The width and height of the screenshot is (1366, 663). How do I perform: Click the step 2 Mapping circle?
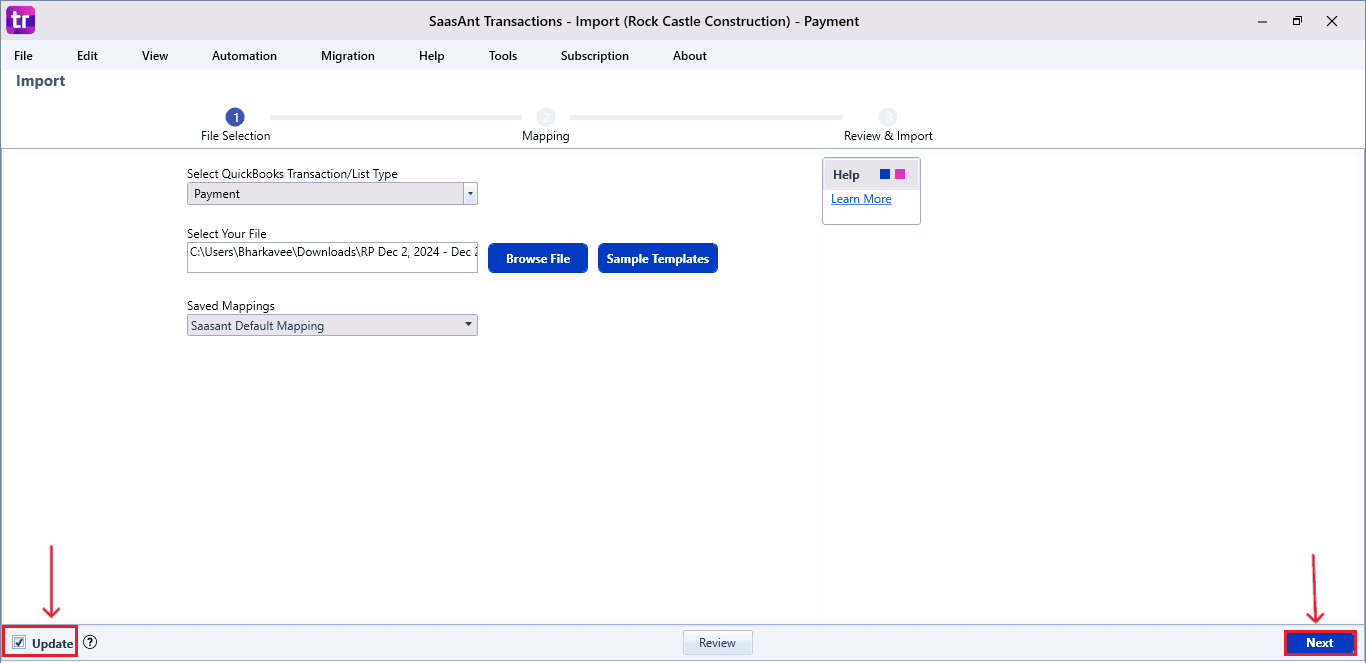point(546,117)
